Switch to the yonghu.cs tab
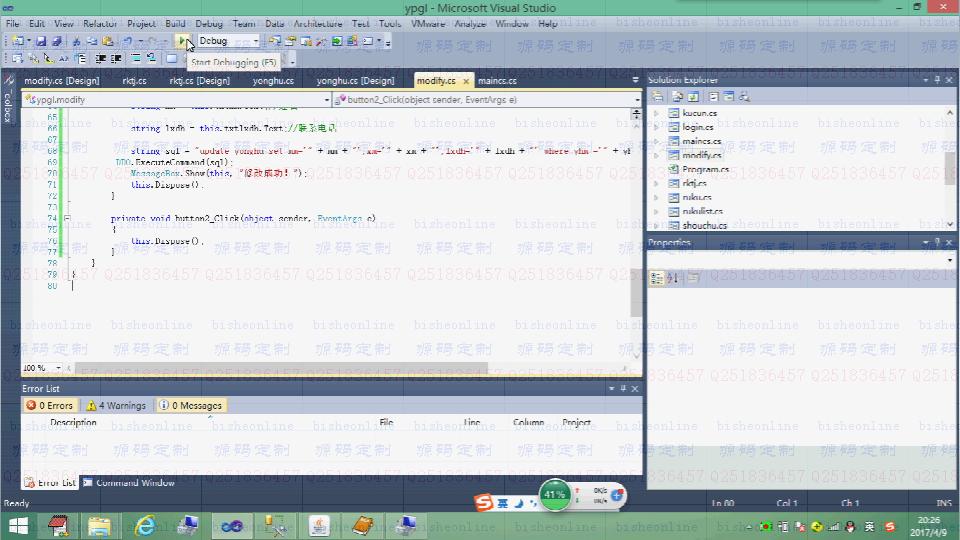The width and height of the screenshot is (960, 540). point(273,80)
